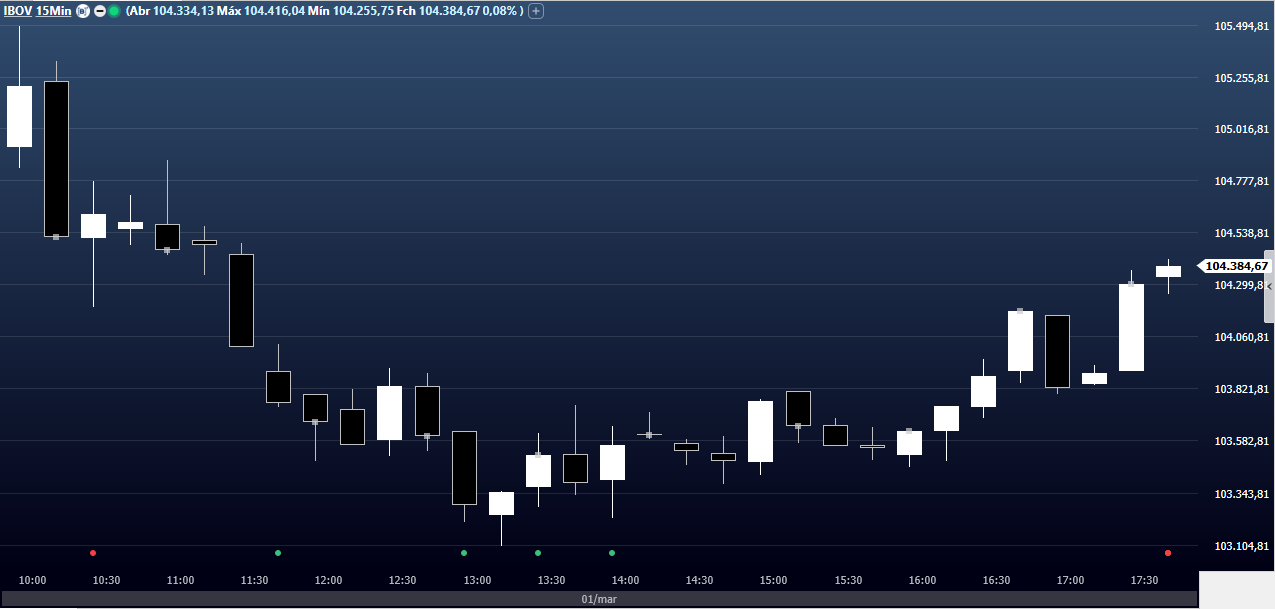Click the plus icon to add indicator
This screenshot has width=1275, height=609.
click(536, 11)
